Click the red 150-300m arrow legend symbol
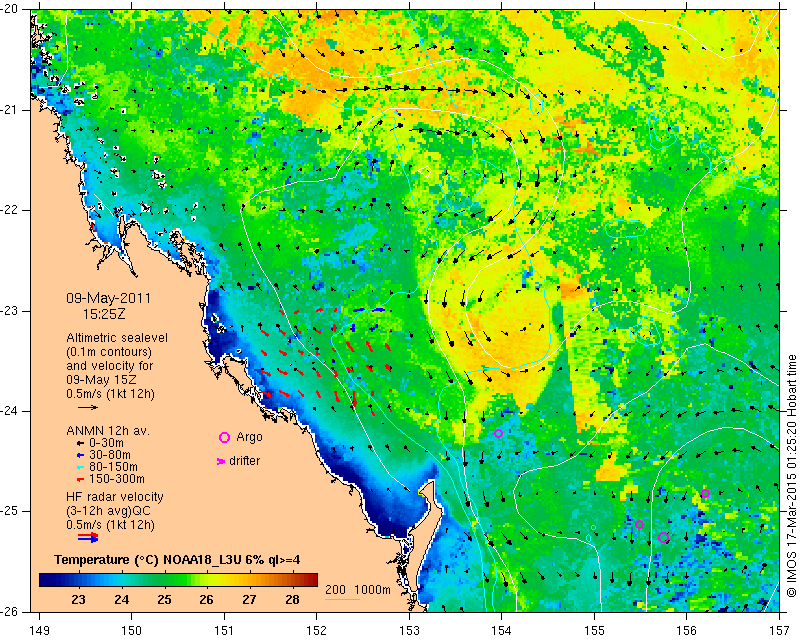This screenshot has width=800, height=640. (80, 480)
